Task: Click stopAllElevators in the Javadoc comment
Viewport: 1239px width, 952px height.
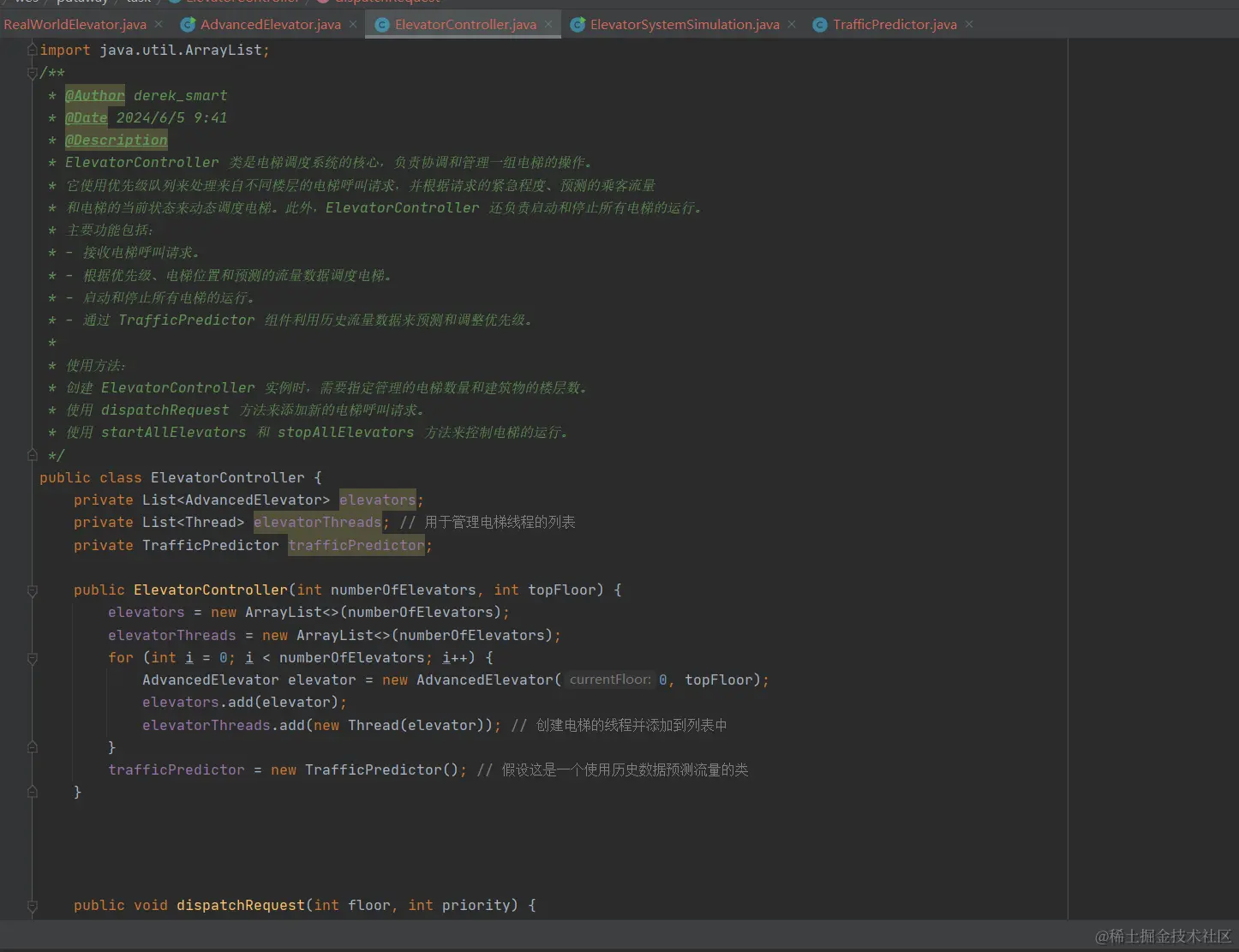Action: (x=345, y=432)
